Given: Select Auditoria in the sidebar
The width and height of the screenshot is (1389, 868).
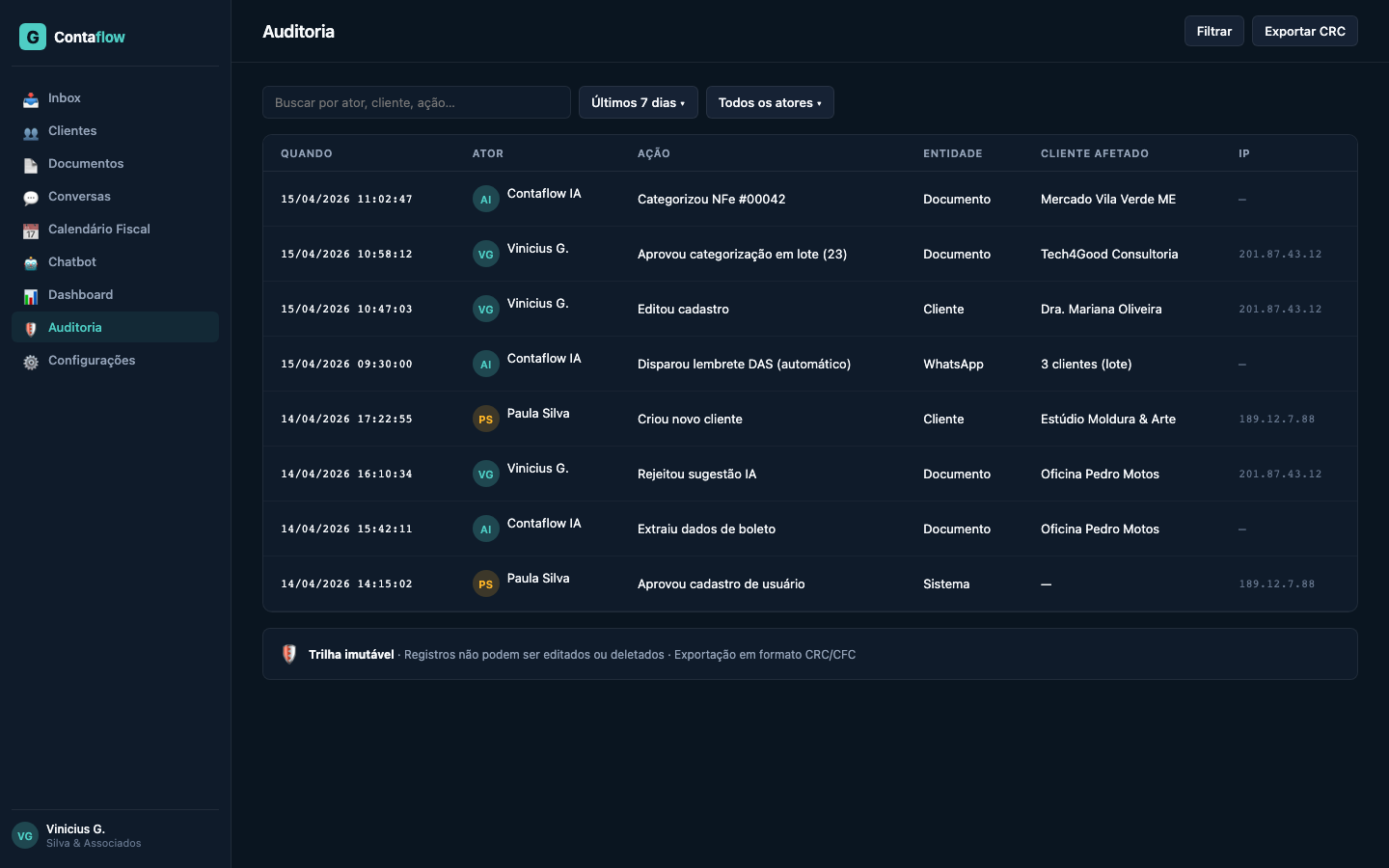Looking at the screenshot, I should 75,328.
